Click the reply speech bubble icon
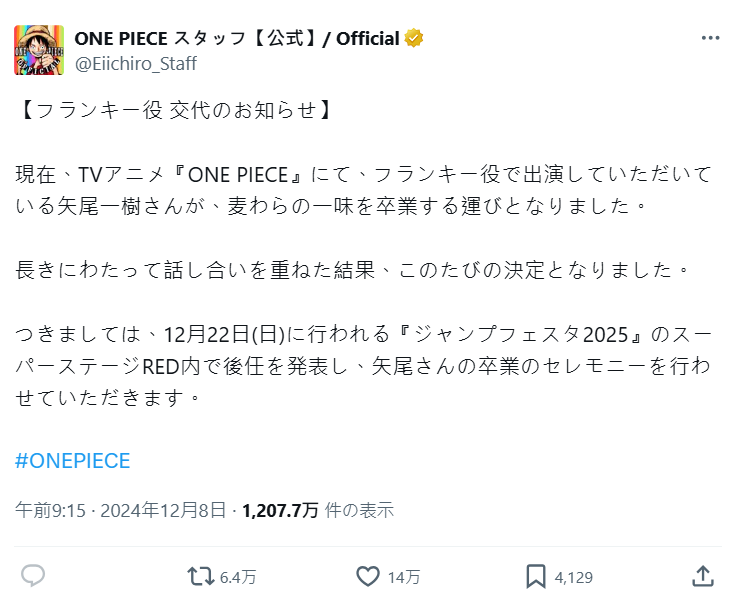The image size is (735, 598). click(33, 576)
